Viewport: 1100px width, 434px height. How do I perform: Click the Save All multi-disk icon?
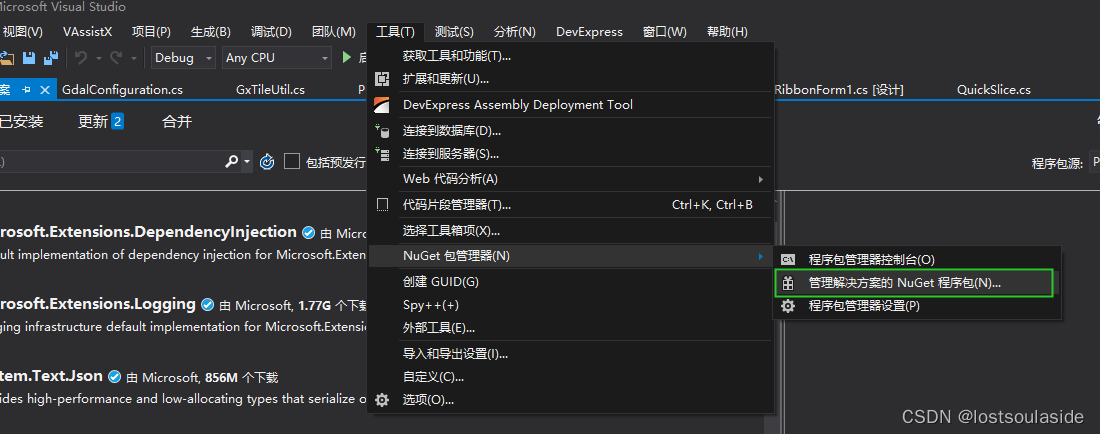tap(51, 57)
